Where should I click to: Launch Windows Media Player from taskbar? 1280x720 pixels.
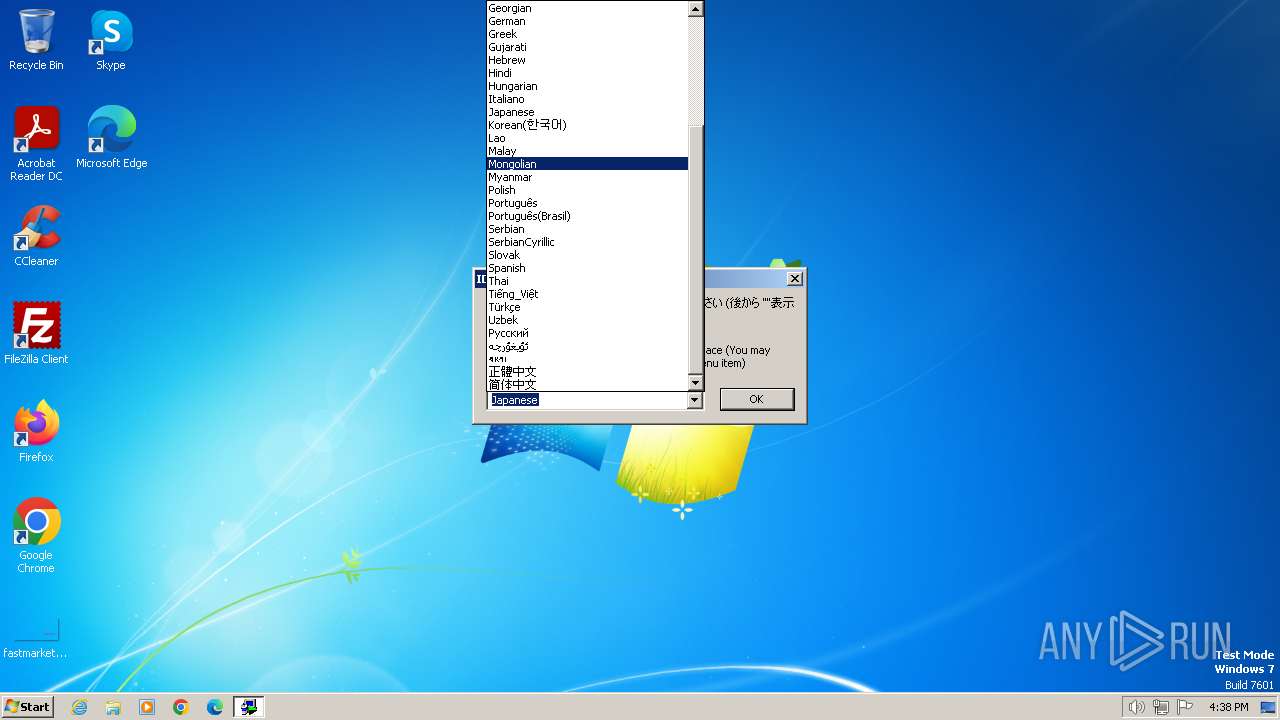(147, 707)
